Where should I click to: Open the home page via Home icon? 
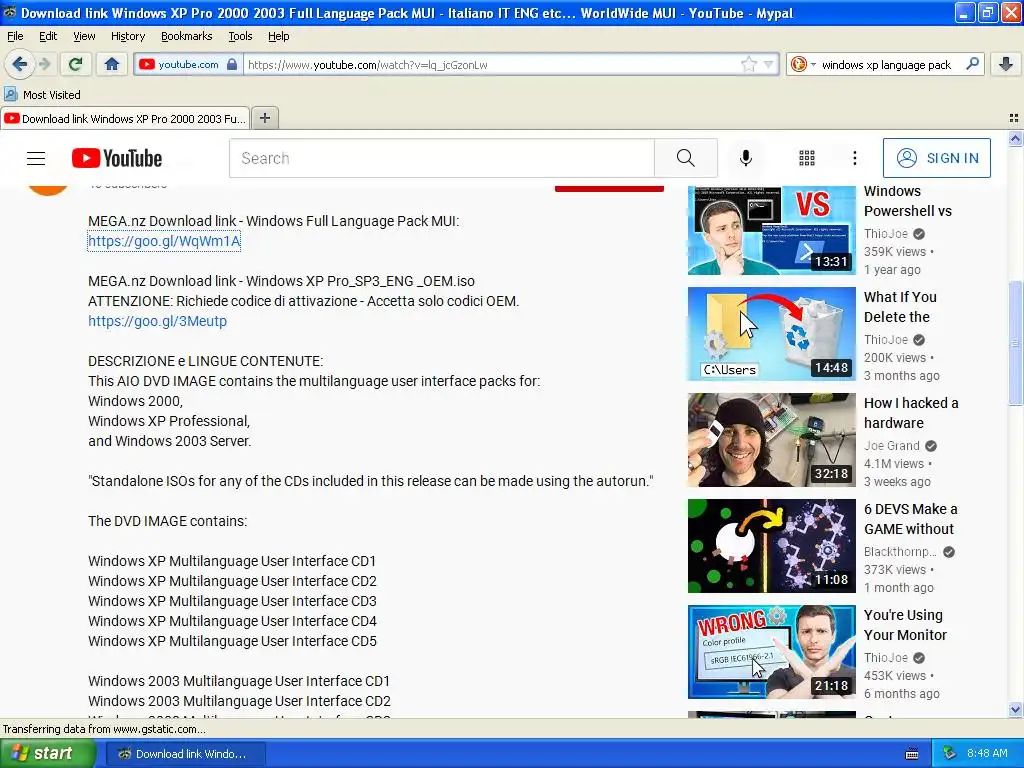[x=112, y=64]
